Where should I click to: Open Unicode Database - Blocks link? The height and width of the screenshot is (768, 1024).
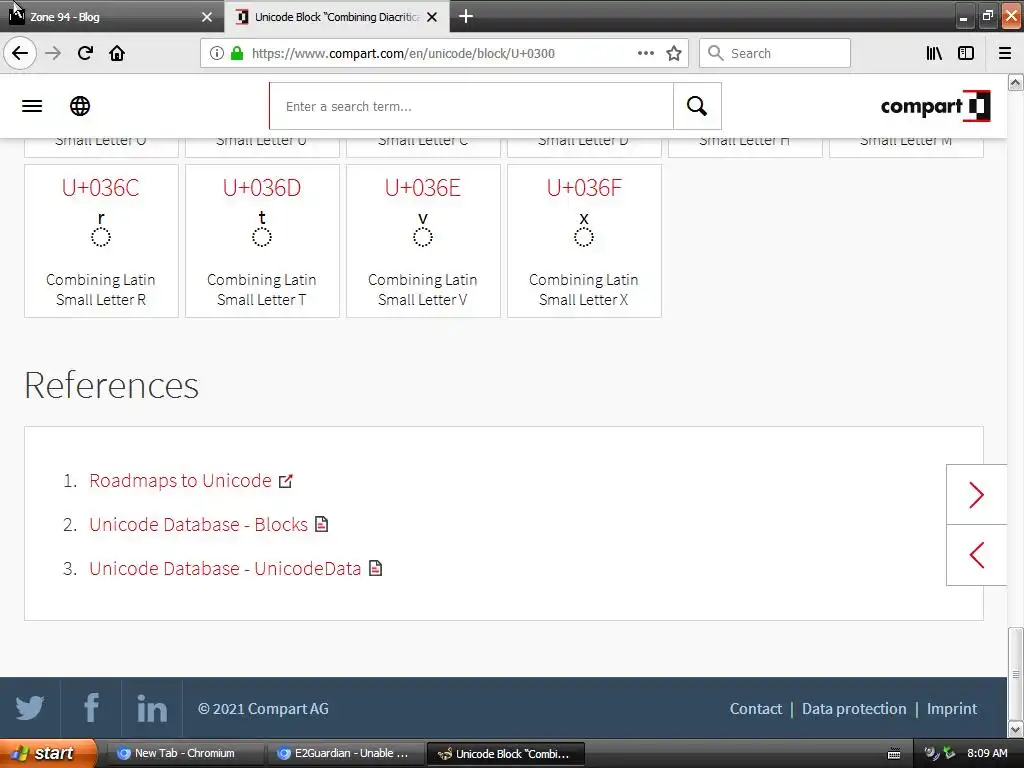pyautogui.click(x=199, y=524)
